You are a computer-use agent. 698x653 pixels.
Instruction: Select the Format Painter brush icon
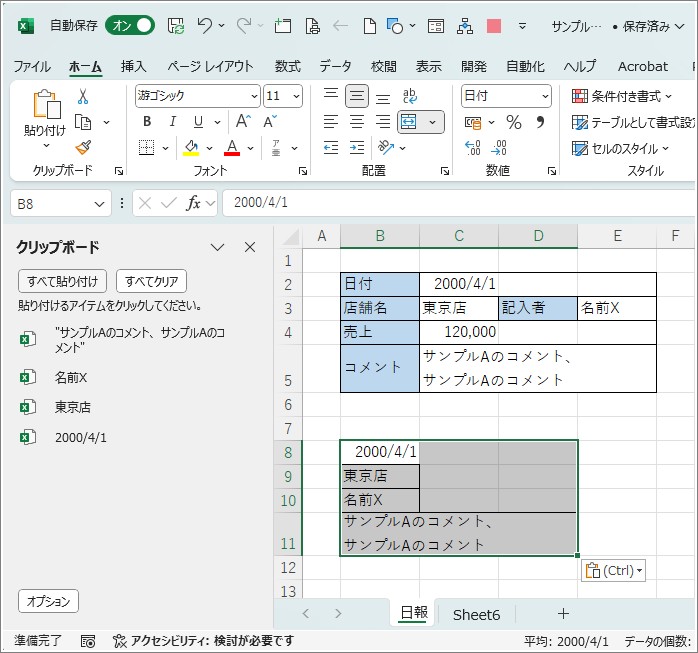point(83,147)
